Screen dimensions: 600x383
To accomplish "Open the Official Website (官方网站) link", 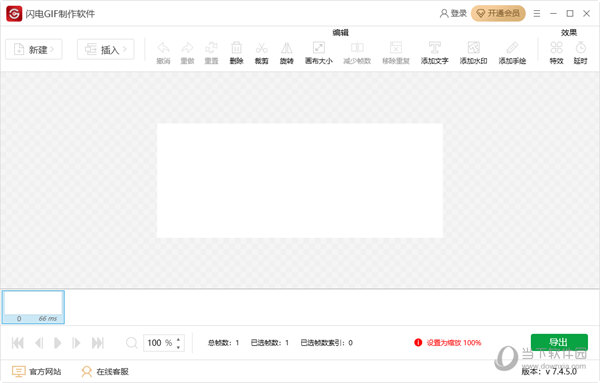I will [x=36, y=372].
